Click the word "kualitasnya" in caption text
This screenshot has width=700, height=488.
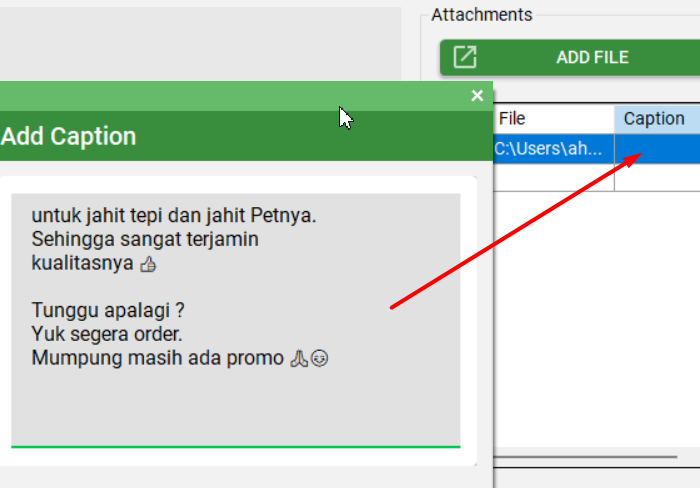tap(83, 264)
